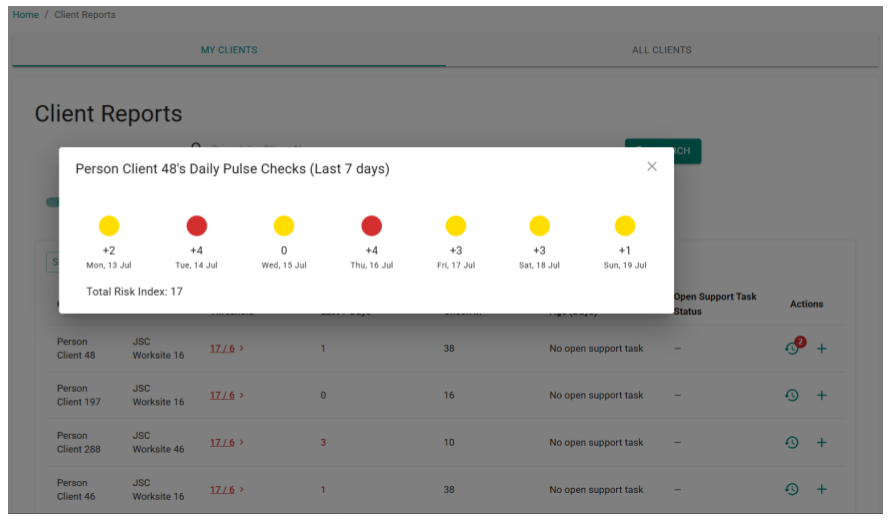Click the partially hidden green search button
890x520 pixels.
click(x=687, y=151)
